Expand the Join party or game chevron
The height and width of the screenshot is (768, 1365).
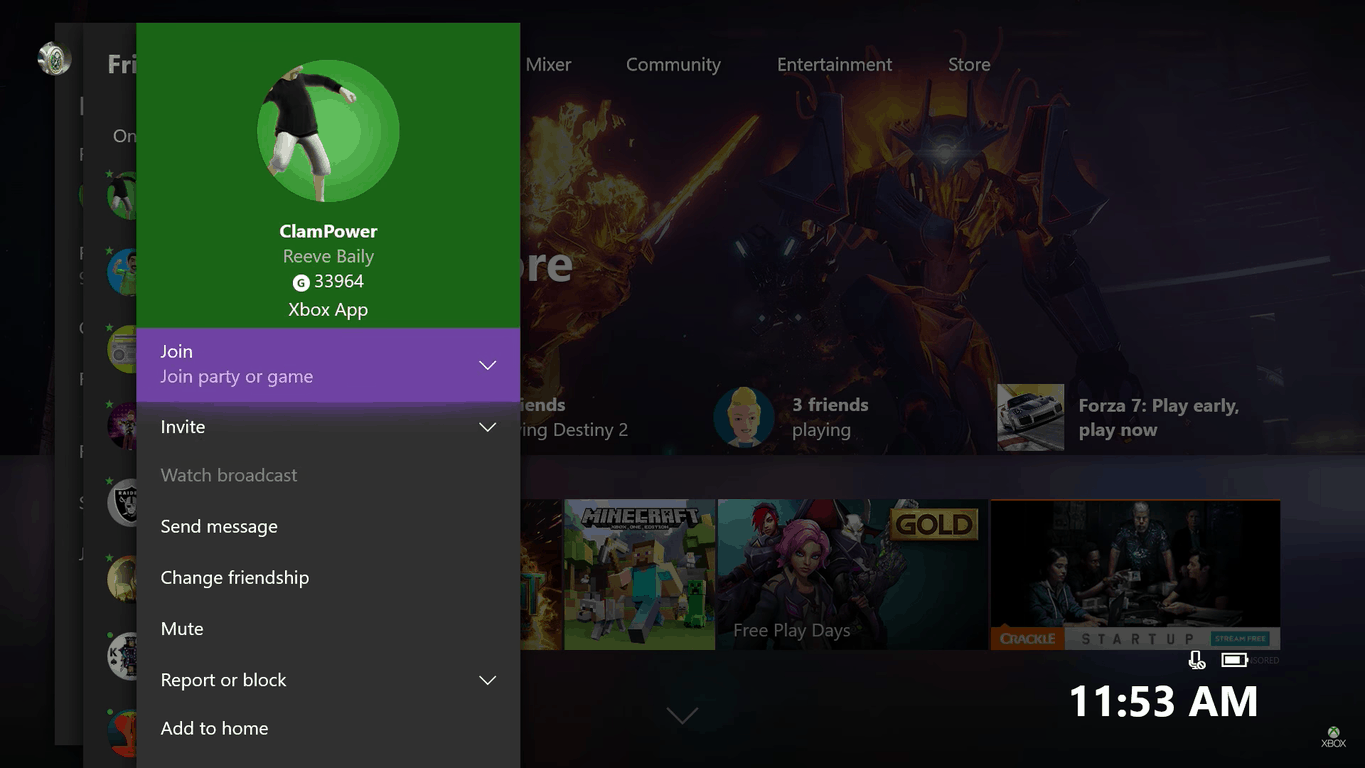tap(488, 365)
